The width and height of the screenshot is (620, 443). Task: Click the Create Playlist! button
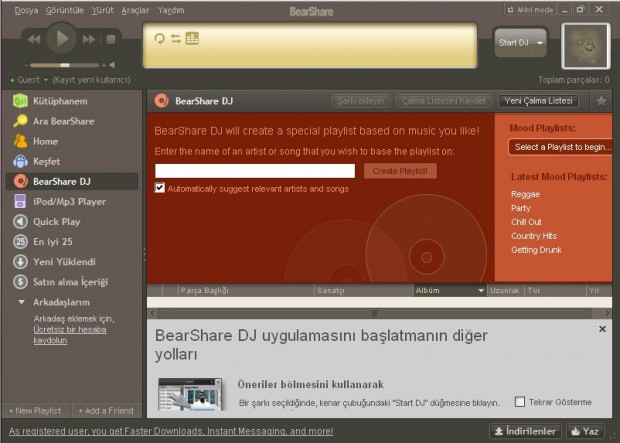[400, 171]
